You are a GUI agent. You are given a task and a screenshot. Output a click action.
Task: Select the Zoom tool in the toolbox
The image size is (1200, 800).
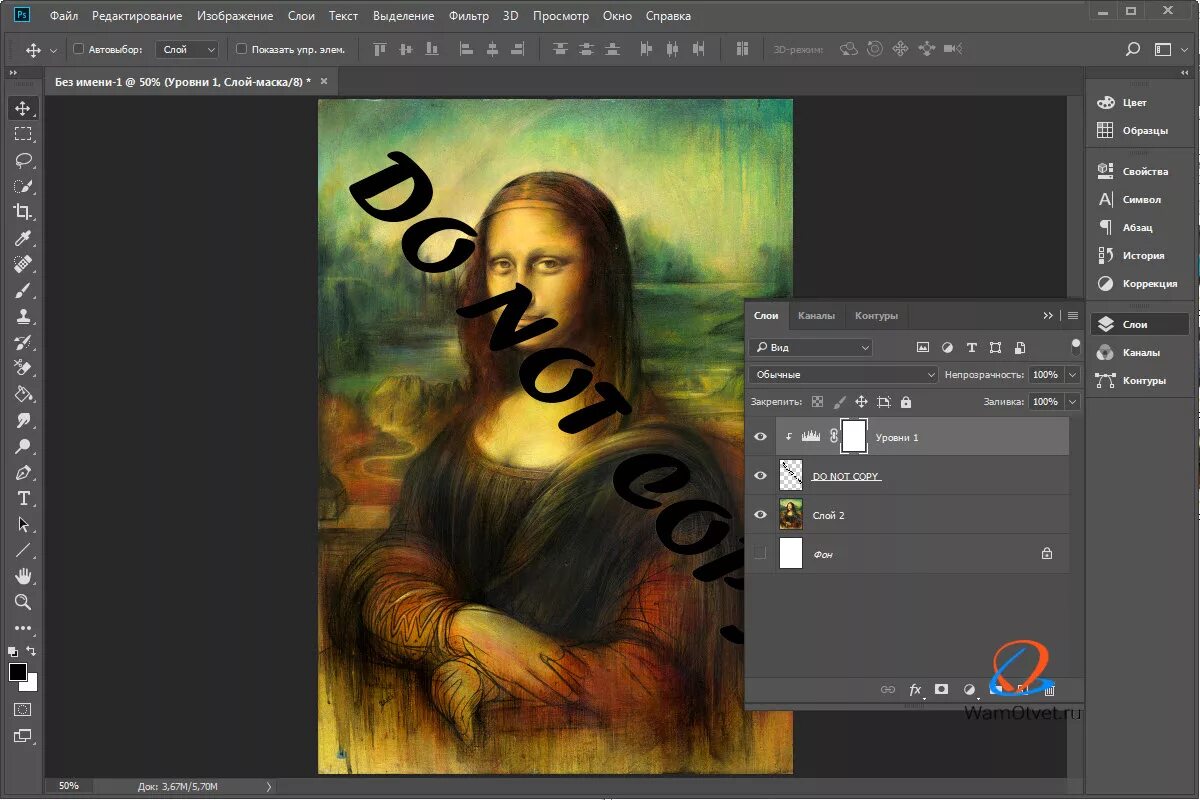(x=22, y=602)
